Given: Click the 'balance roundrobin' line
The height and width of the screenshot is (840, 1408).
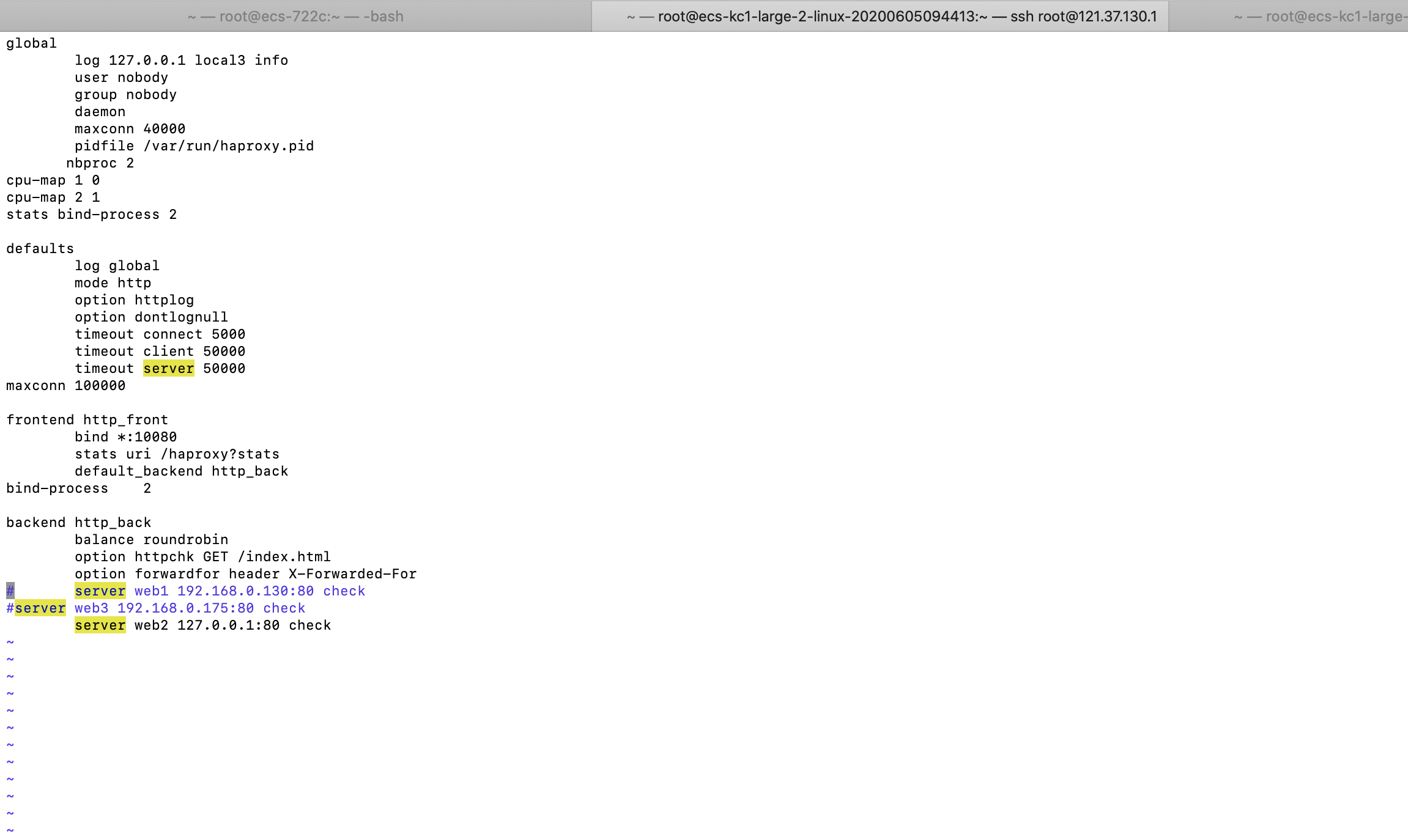Looking at the screenshot, I should pyautogui.click(x=151, y=540).
